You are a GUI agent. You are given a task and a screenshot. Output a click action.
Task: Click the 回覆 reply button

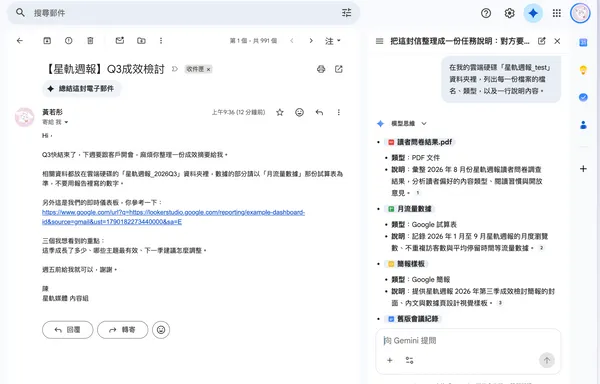(67, 330)
